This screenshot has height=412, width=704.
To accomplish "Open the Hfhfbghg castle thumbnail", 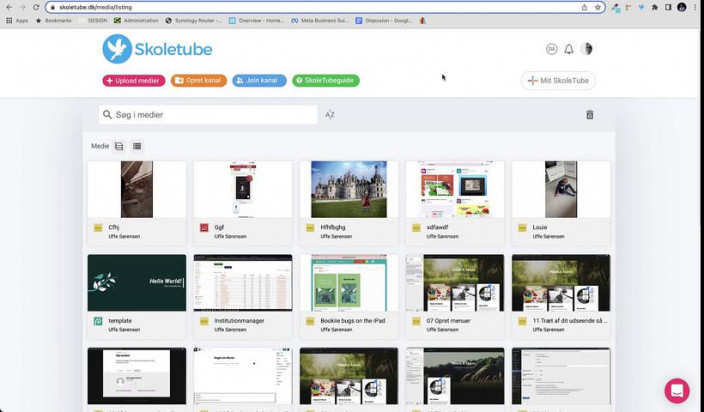I will 348,189.
